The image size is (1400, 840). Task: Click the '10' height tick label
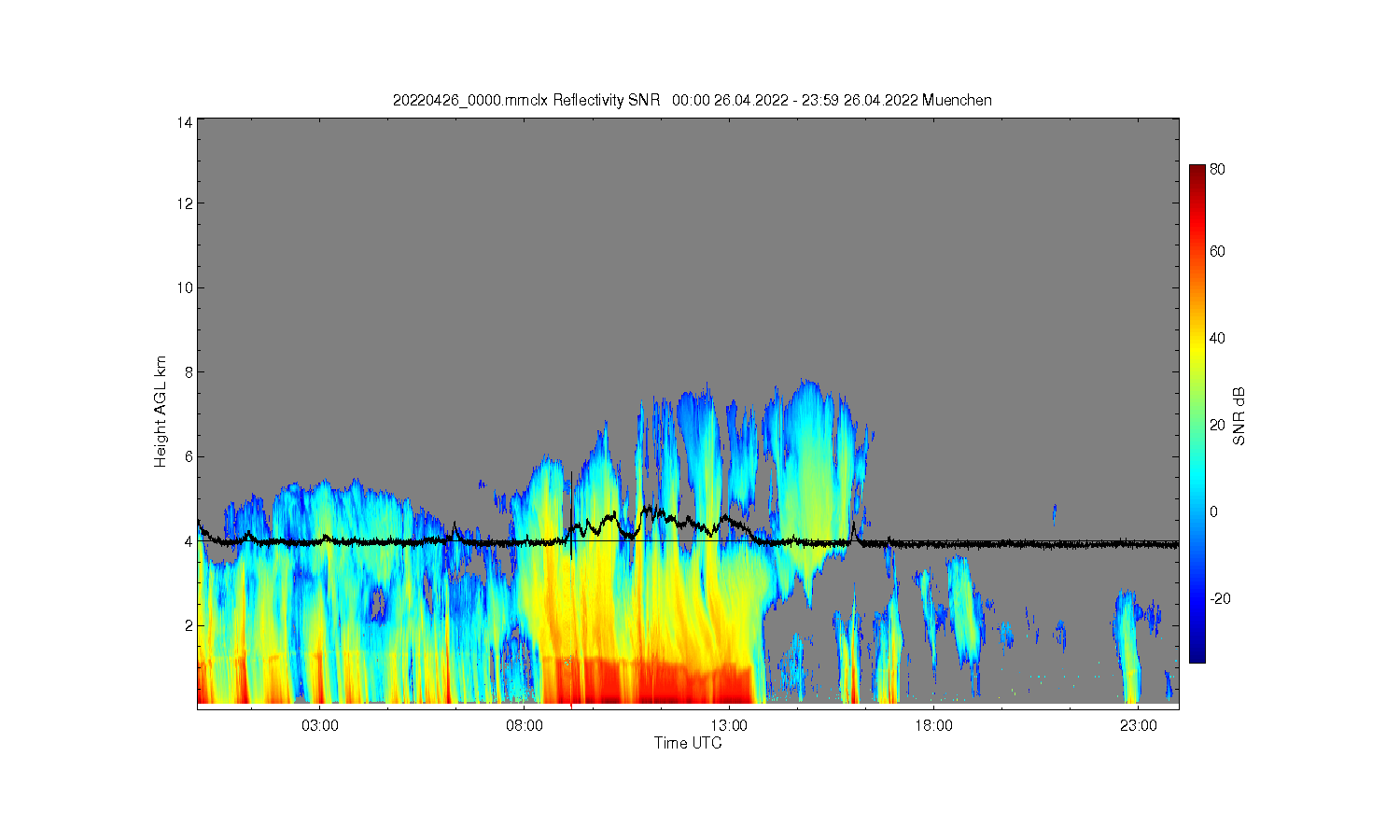(185, 287)
